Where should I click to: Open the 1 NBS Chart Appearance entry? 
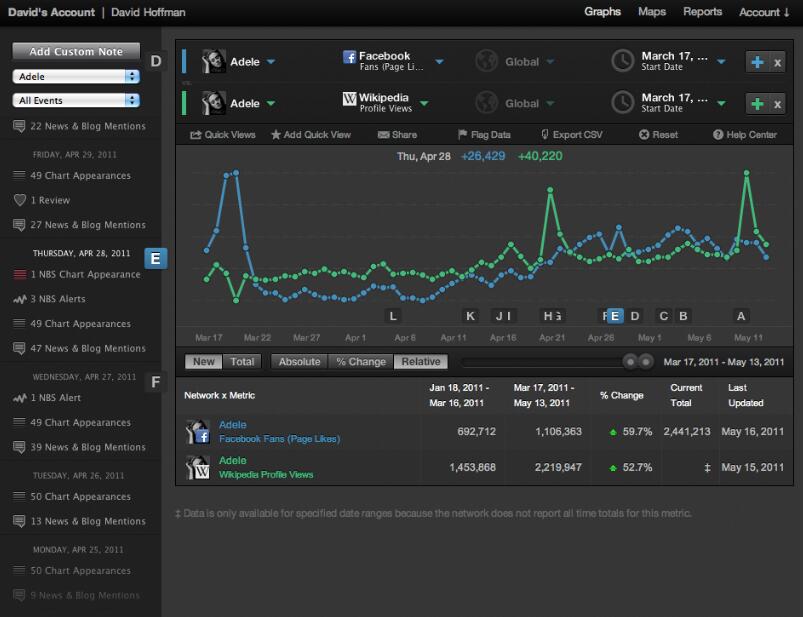click(x=77, y=274)
